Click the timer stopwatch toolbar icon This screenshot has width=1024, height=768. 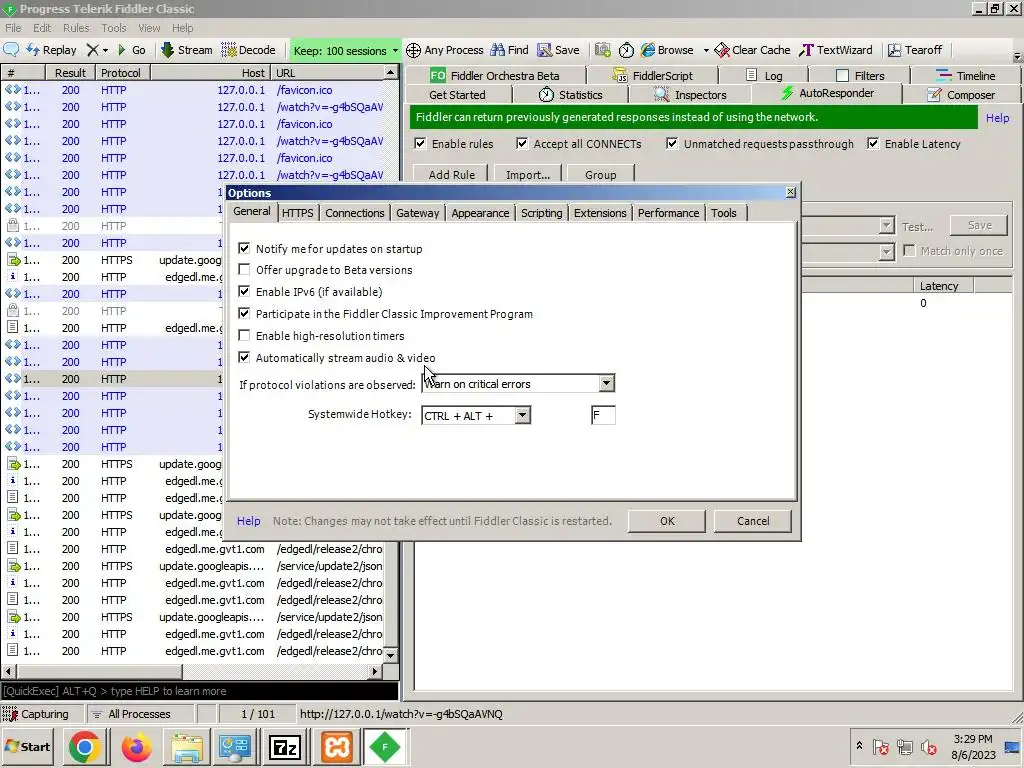[x=626, y=50]
